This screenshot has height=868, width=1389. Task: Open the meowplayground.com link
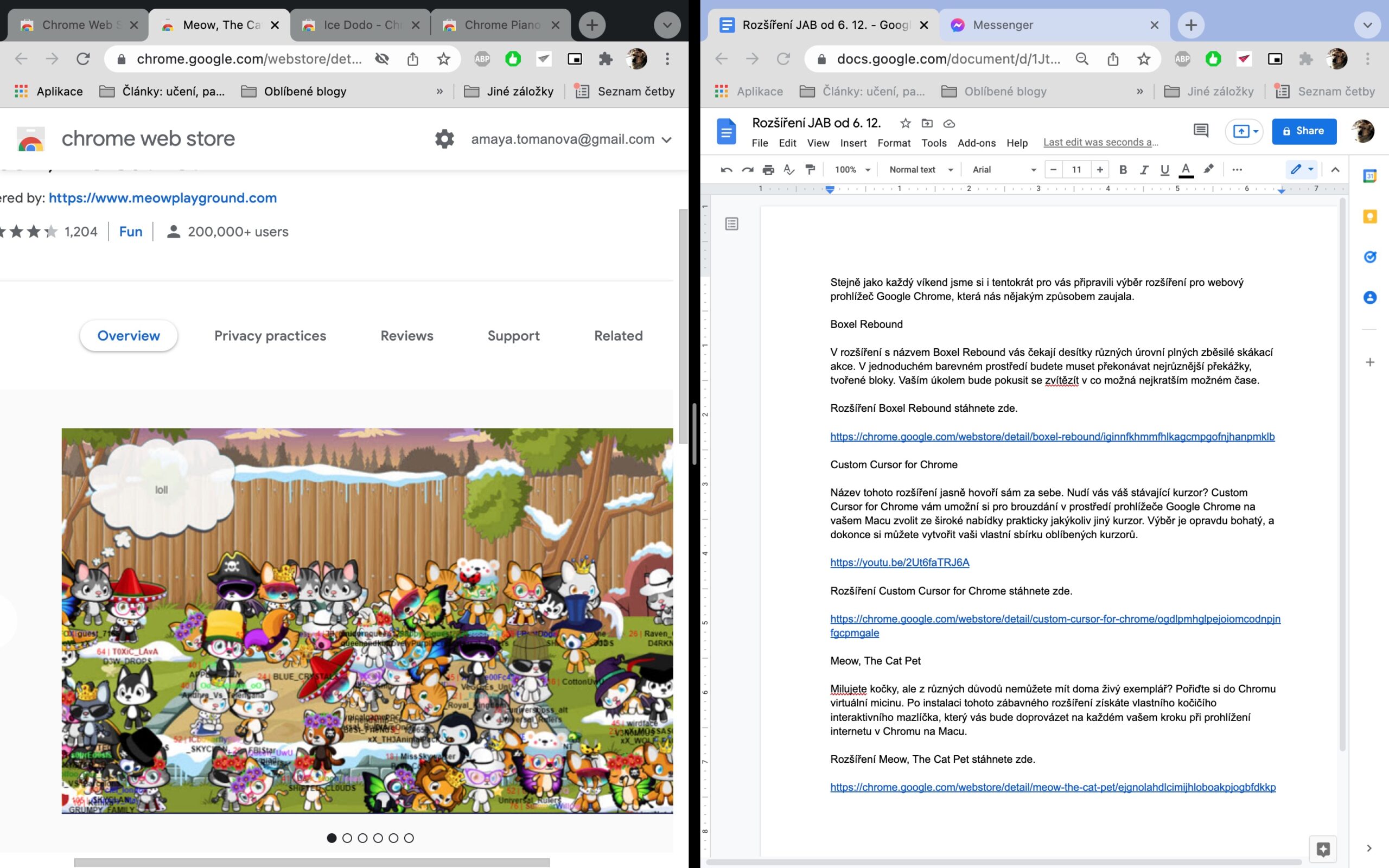(x=162, y=198)
